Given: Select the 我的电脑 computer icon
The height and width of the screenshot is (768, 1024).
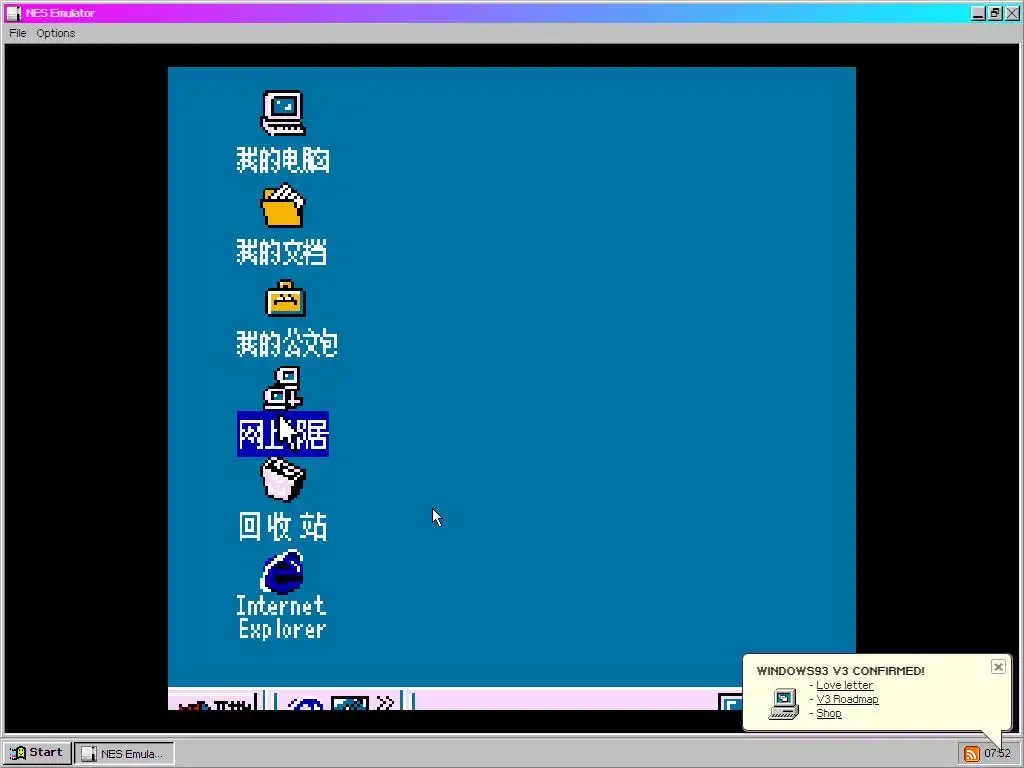Looking at the screenshot, I should [283, 113].
